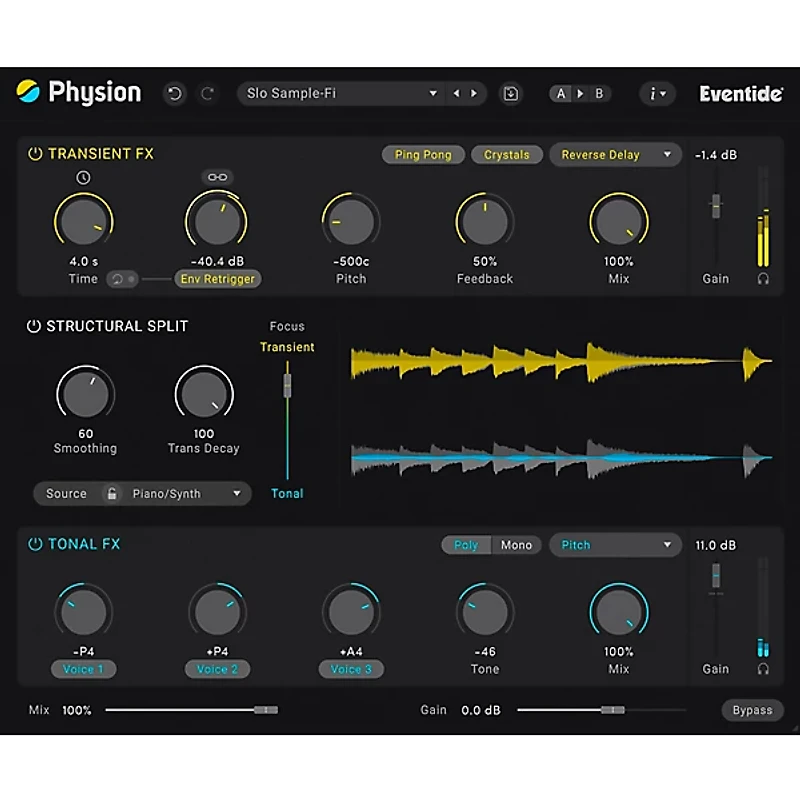Enable Poly mode

(x=466, y=545)
